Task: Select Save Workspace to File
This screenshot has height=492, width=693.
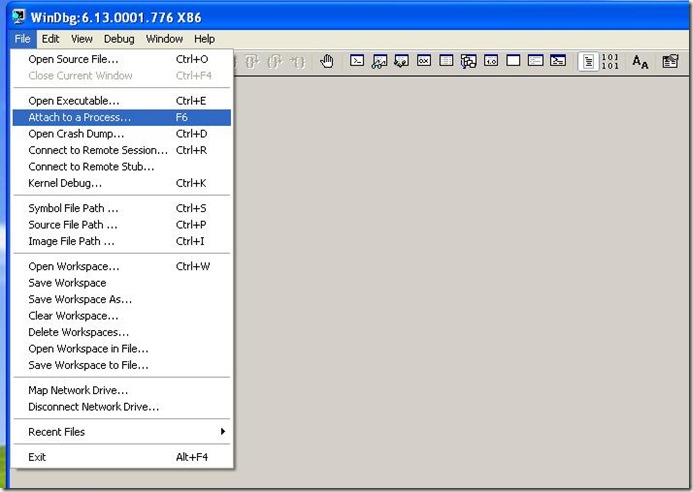Action: pos(122,365)
